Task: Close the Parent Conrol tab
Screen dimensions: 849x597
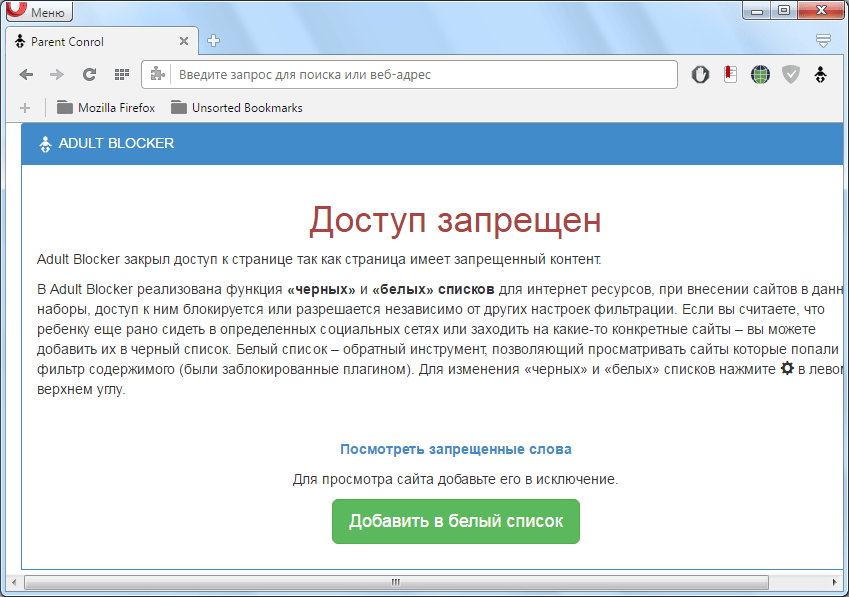Action: [184, 42]
